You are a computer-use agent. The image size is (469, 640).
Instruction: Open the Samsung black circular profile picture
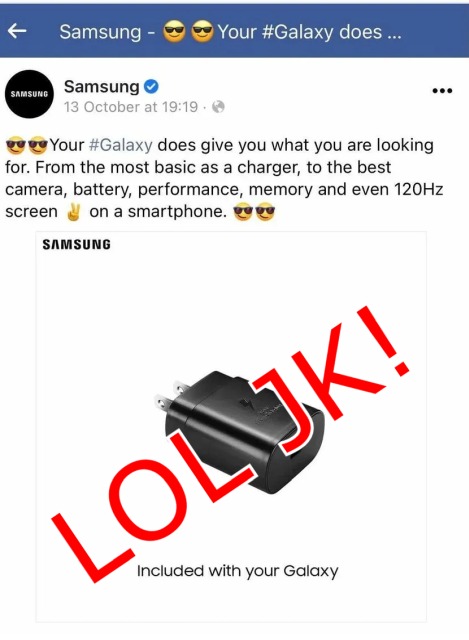29,94
